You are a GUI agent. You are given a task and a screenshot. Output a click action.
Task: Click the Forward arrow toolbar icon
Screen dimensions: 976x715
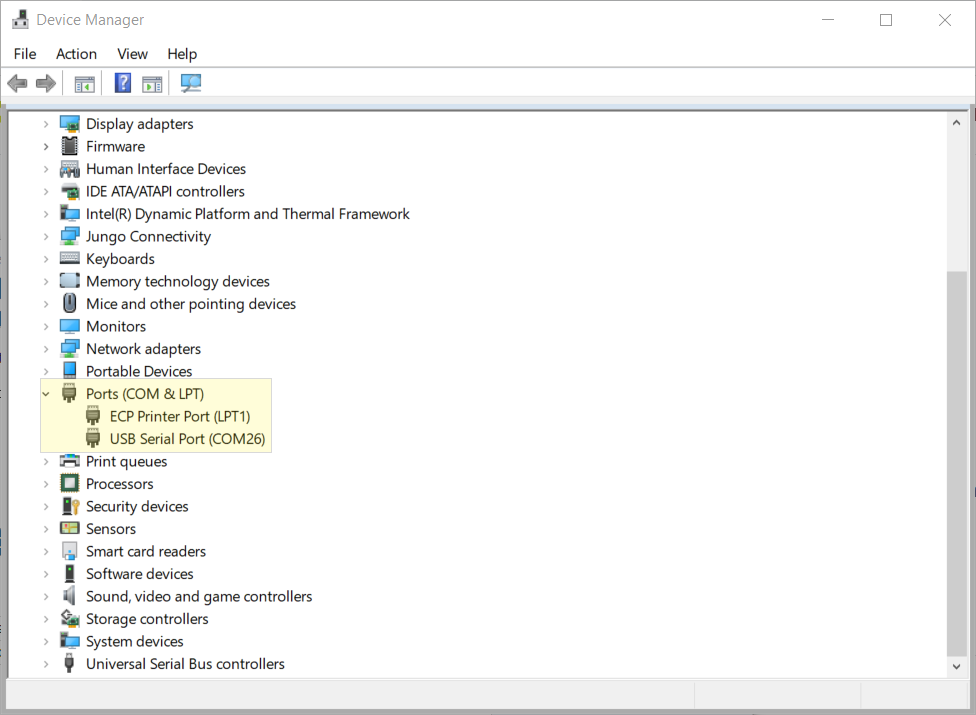(x=45, y=83)
